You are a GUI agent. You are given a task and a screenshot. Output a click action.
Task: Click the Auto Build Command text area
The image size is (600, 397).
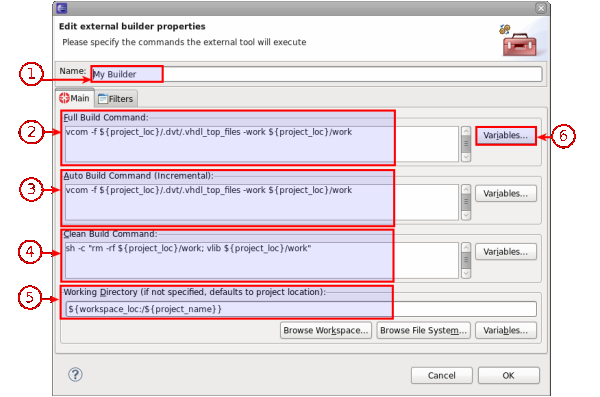(262, 202)
